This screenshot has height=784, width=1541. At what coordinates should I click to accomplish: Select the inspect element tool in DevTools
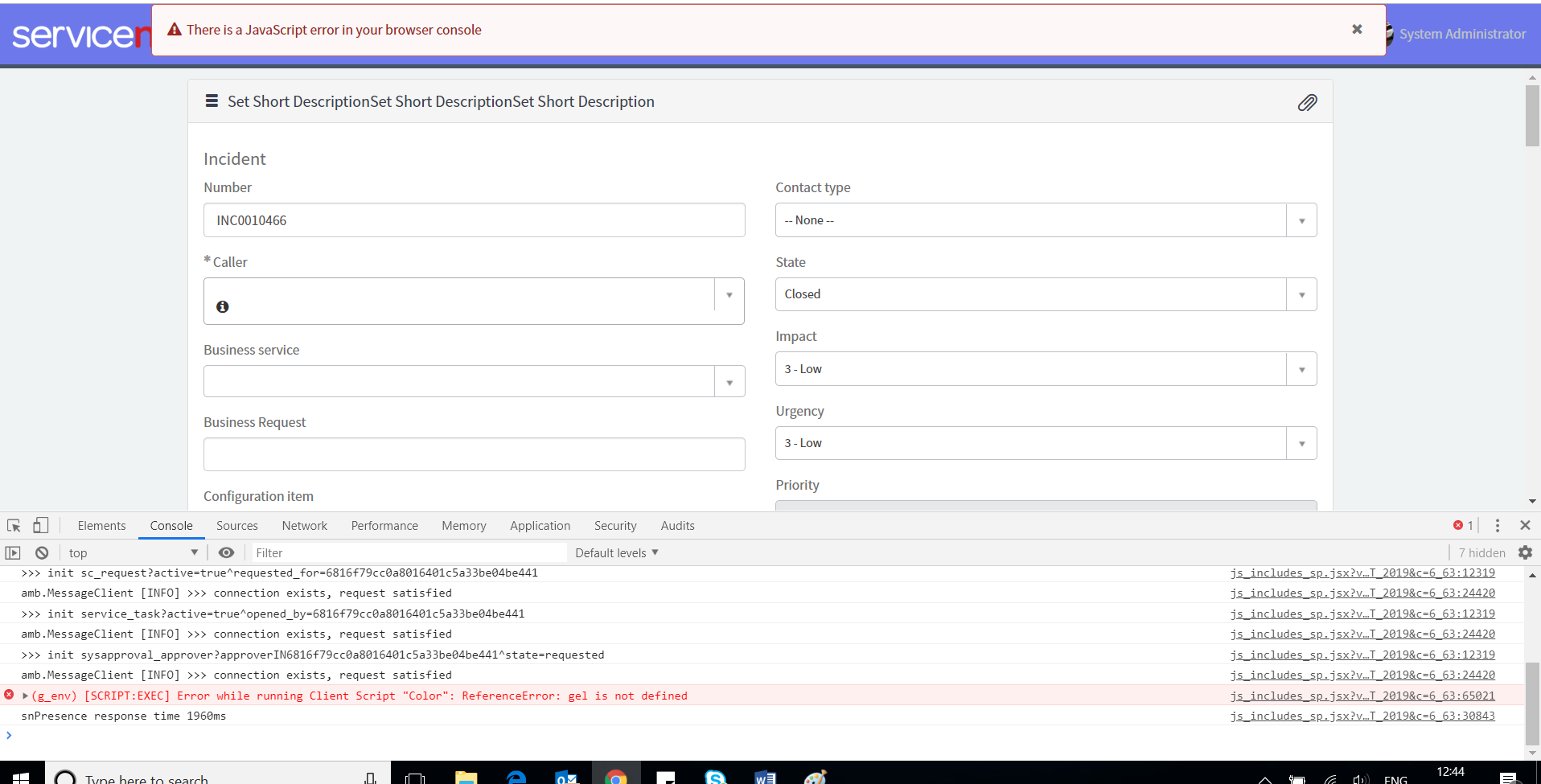[x=13, y=525]
